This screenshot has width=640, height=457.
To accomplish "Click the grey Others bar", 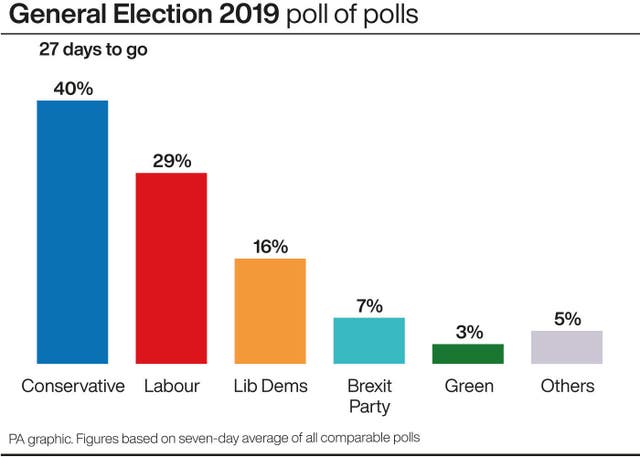I will pos(567,347).
